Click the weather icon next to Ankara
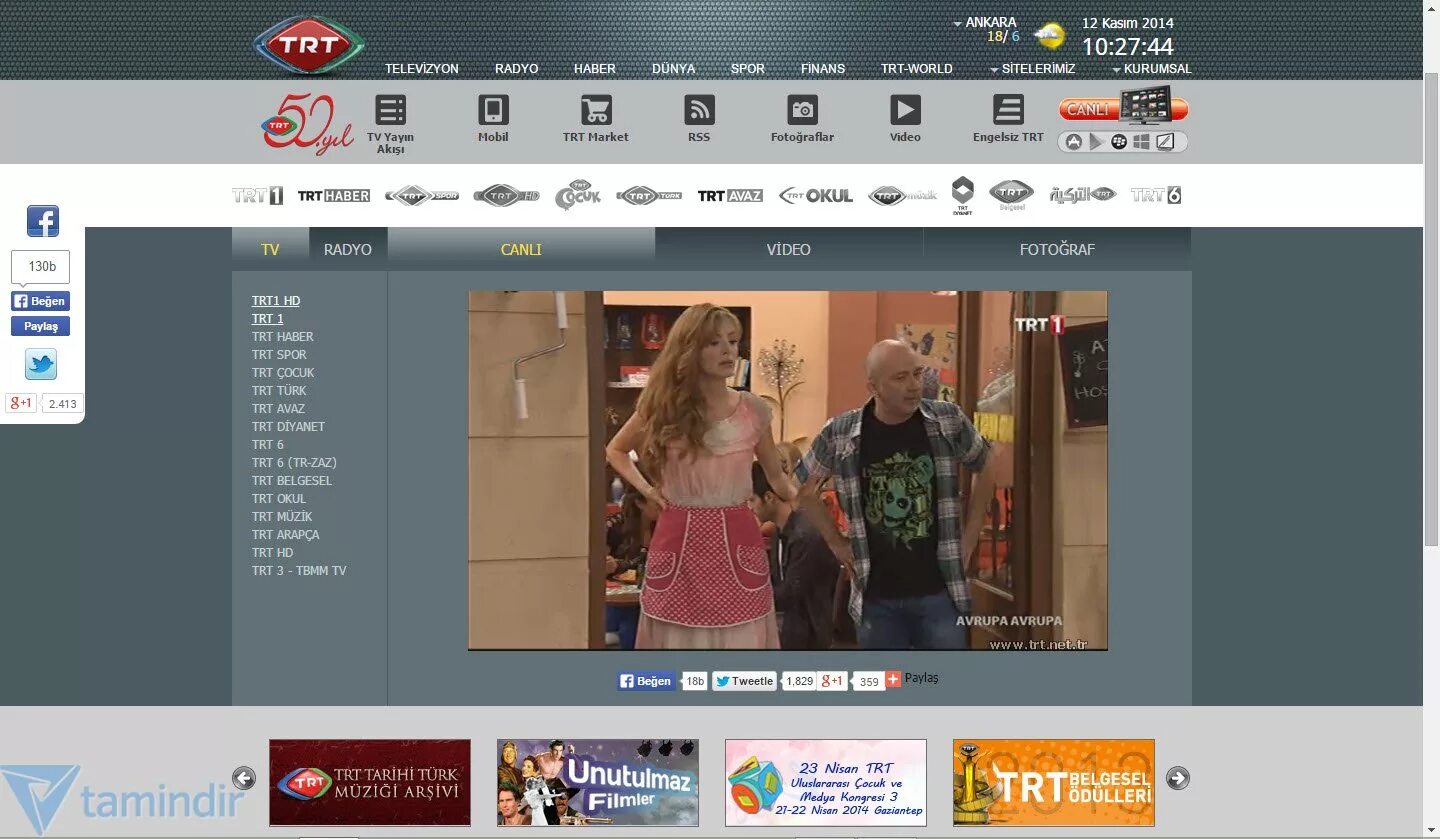 coord(1049,37)
